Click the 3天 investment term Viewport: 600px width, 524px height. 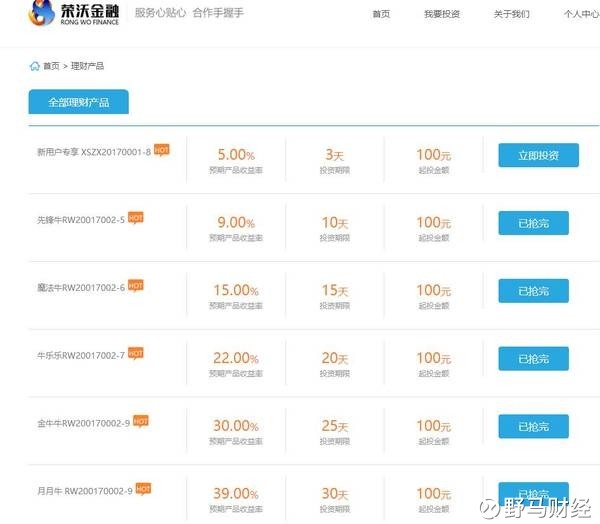[x=335, y=155]
